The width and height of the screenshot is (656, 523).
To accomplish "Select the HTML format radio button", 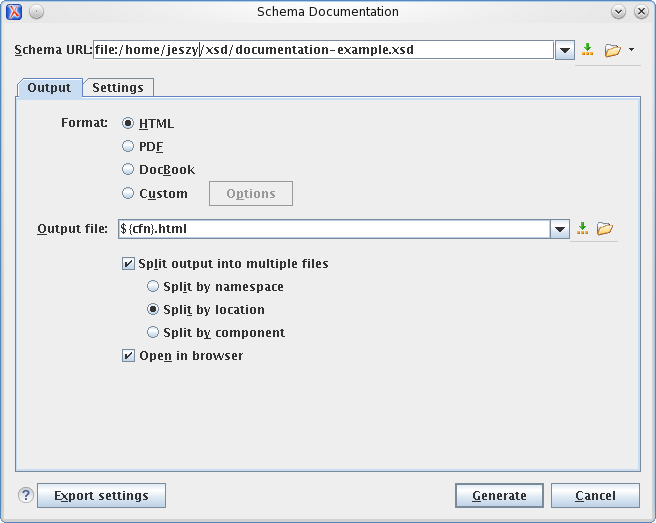I will pos(128,124).
